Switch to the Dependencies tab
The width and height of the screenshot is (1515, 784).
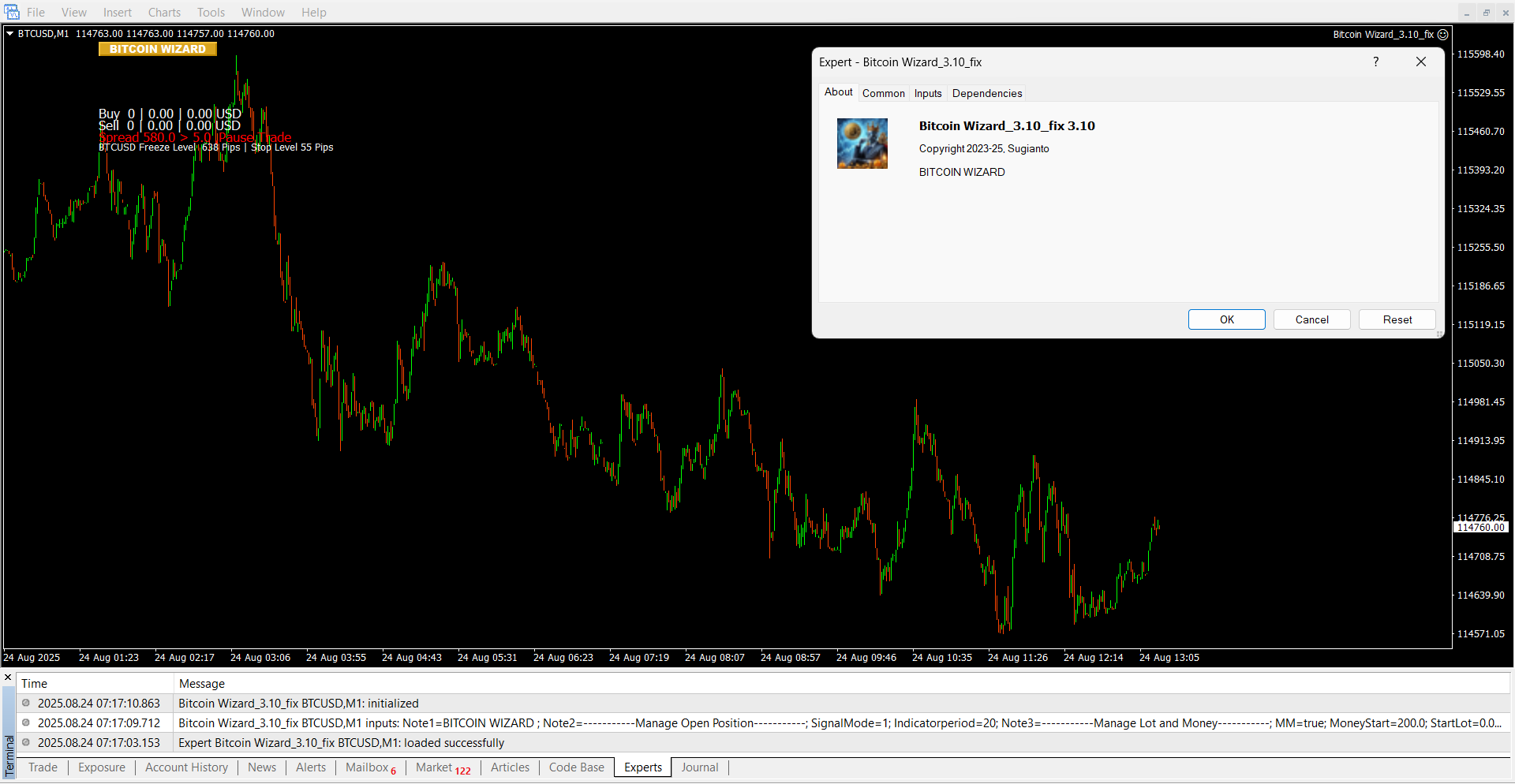point(986,93)
